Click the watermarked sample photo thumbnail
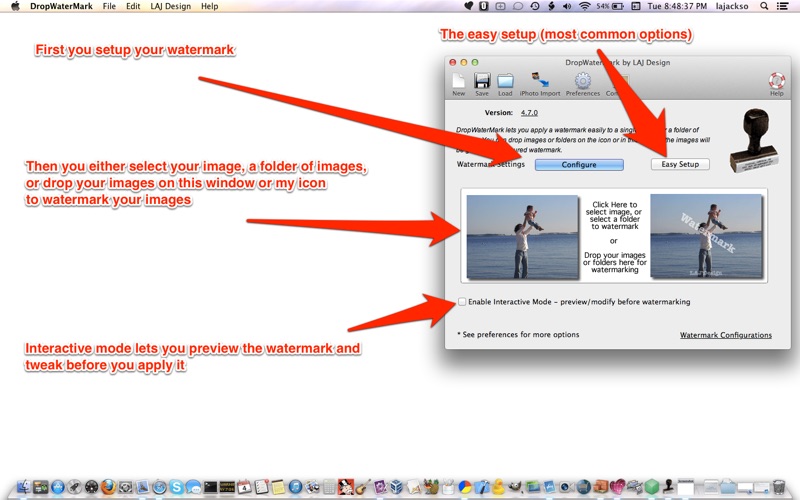The height and width of the screenshot is (500, 800). (706, 237)
